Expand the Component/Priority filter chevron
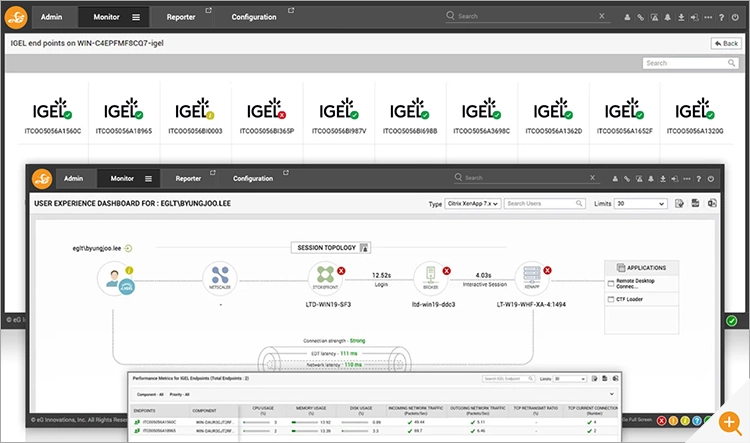 [612, 394]
